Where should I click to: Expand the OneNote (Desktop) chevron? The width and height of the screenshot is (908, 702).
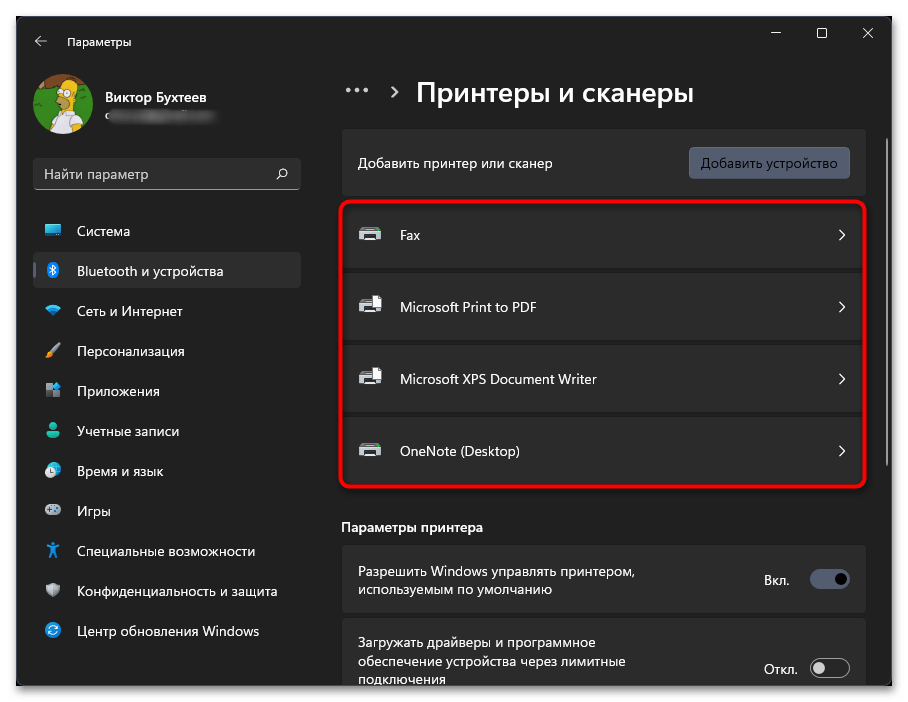pyautogui.click(x=842, y=451)
